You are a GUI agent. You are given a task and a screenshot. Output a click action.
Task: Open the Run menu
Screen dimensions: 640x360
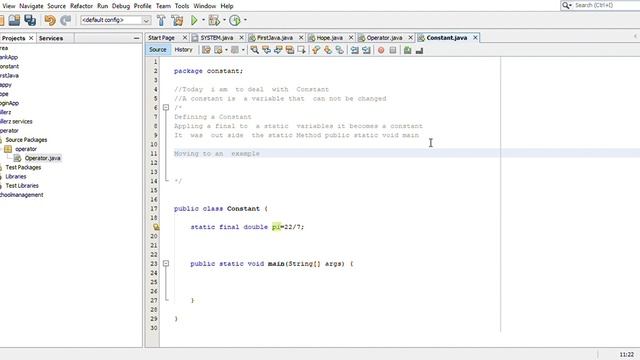coord(102,6)
